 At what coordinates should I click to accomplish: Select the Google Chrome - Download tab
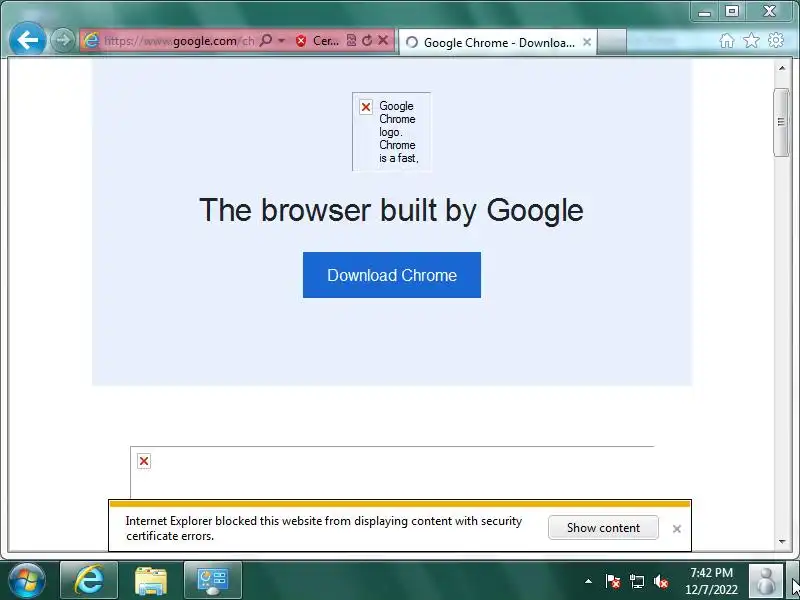pos(497,42)
